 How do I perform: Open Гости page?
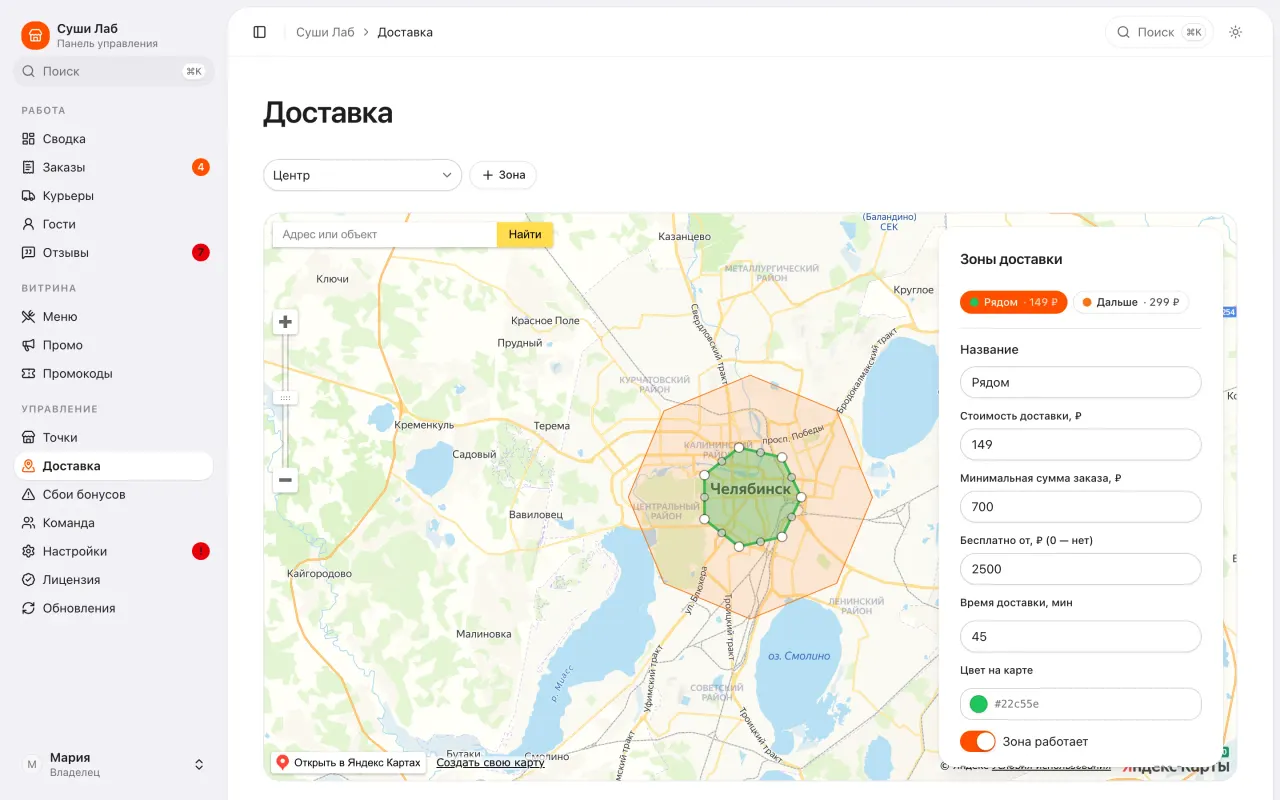click(113, 224)
